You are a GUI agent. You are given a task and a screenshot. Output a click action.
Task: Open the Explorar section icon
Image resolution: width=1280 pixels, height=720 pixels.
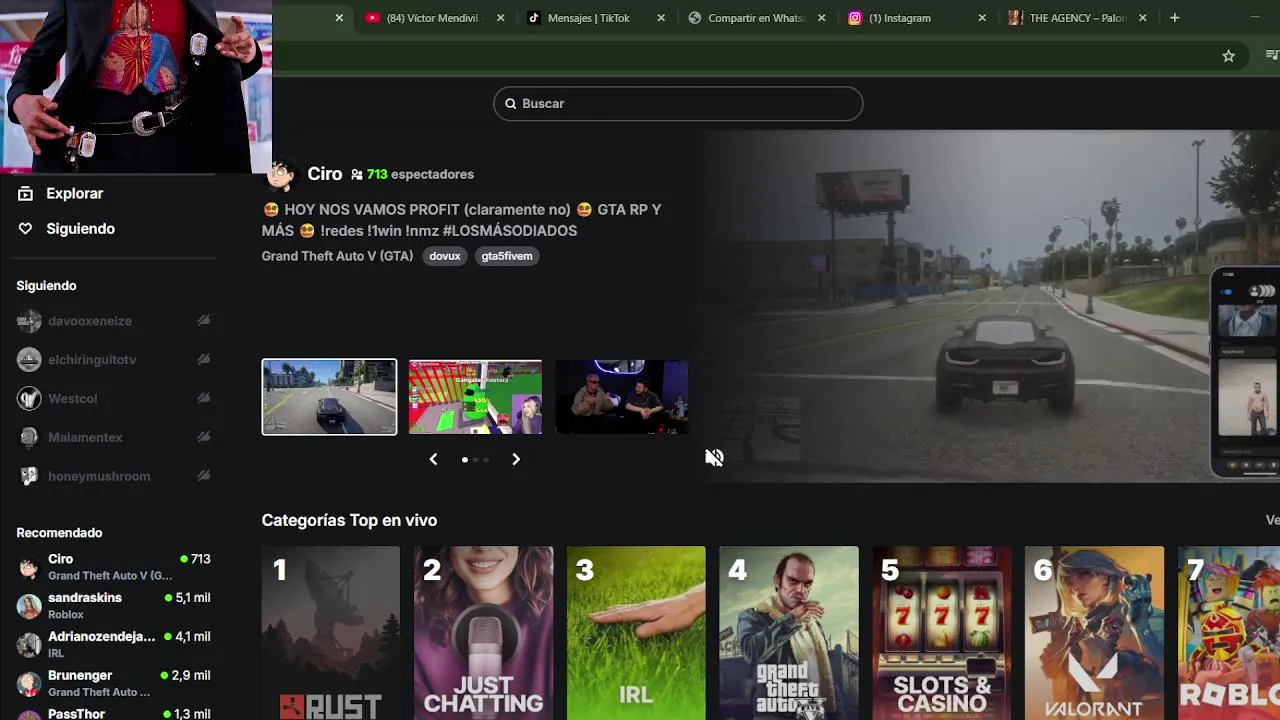tap(25, 193)
